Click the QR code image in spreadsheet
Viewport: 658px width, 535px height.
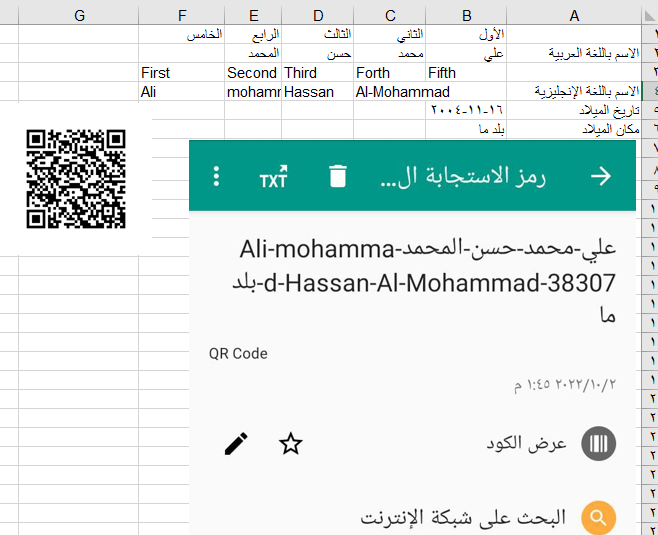point(75,179)
